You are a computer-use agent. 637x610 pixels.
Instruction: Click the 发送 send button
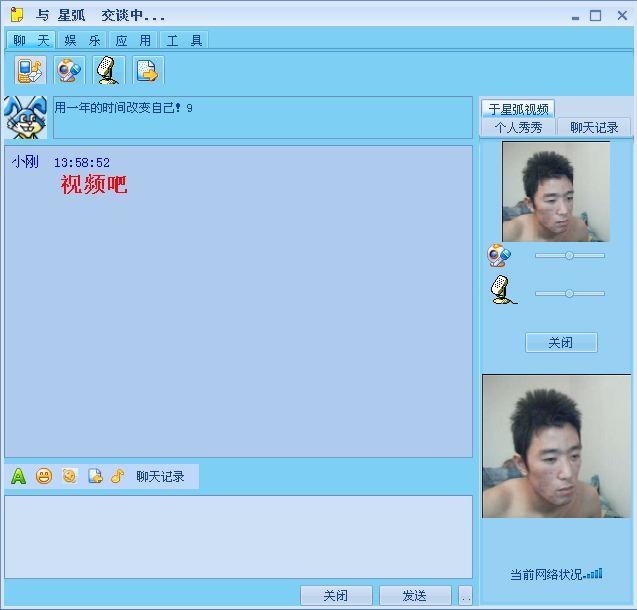tap(415, 596)
